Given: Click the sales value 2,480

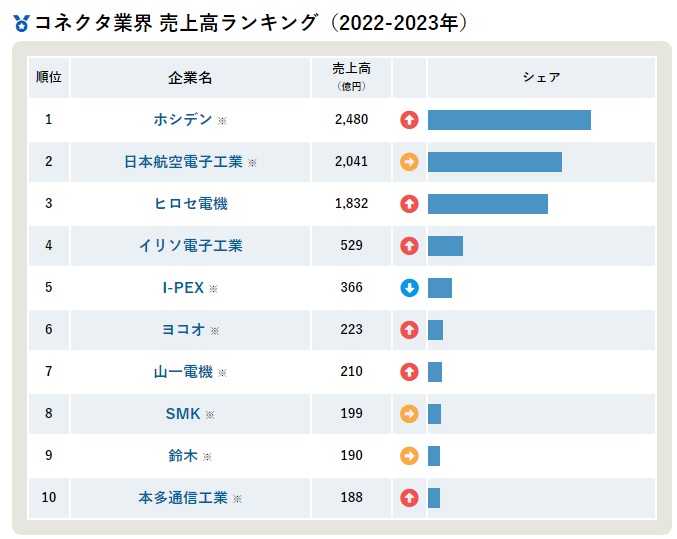Looking at the screenshot, I should [351, 119].
